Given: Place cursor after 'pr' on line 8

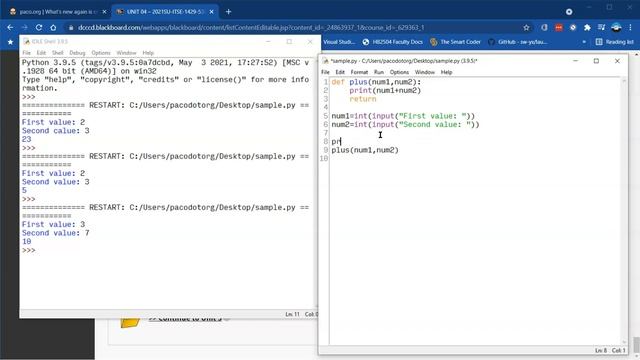Looking at the screenshot, I should 341,142.
